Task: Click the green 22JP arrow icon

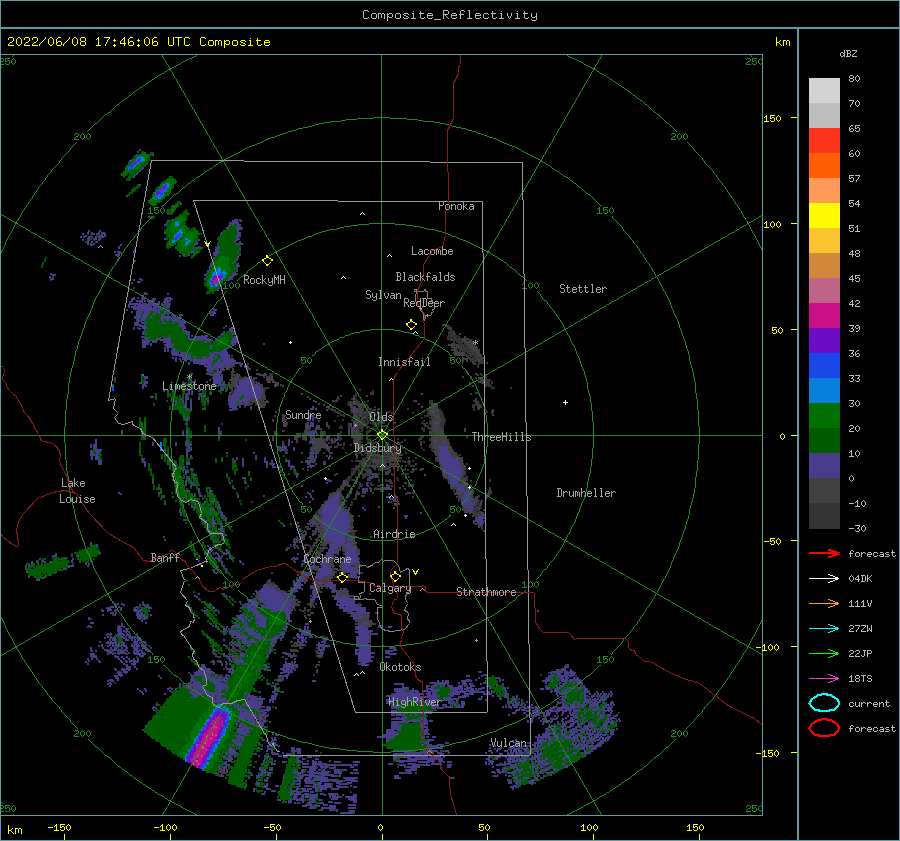Action: [824, 653]
